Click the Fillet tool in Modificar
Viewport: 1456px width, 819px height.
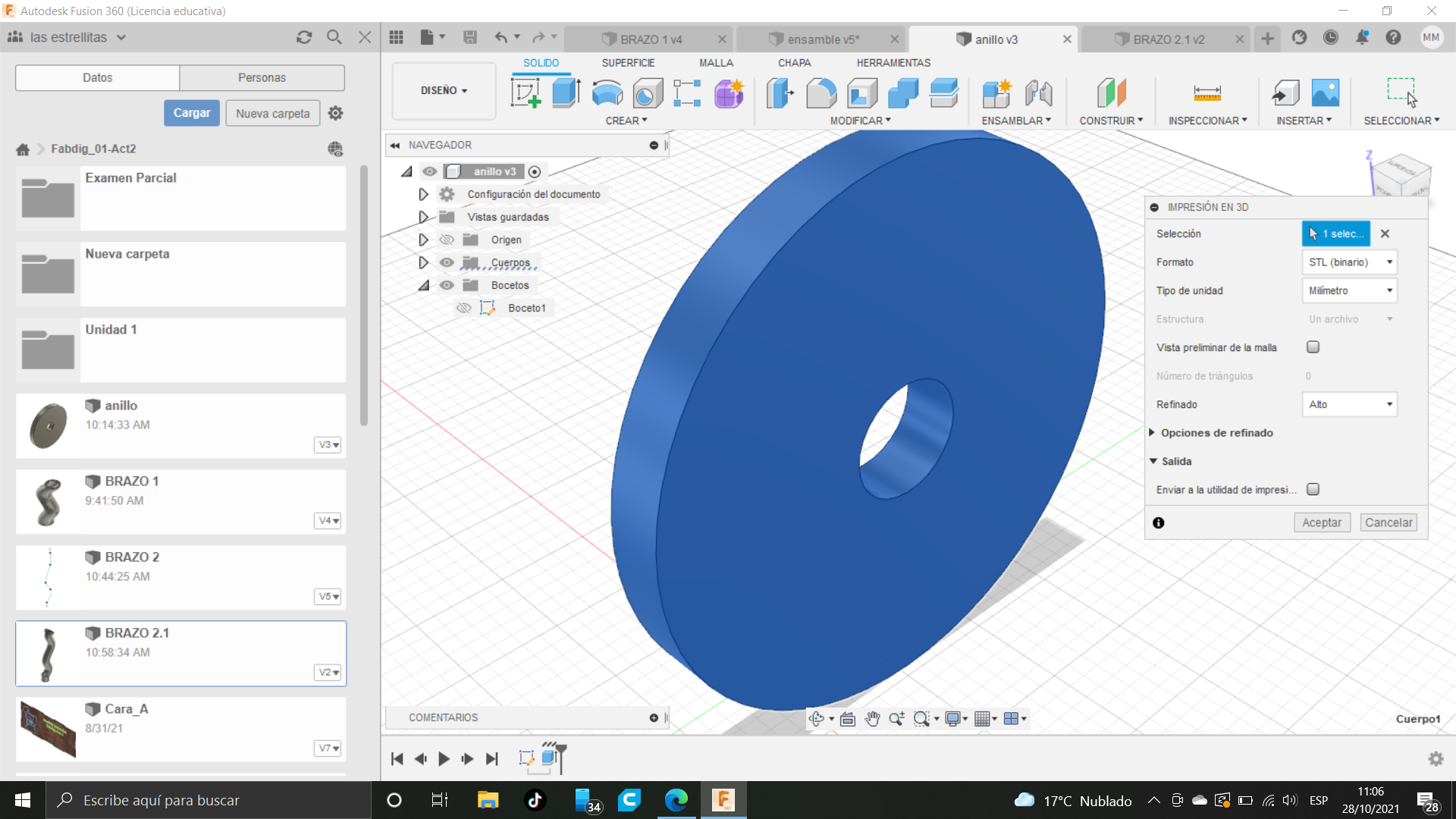[821, 93]
